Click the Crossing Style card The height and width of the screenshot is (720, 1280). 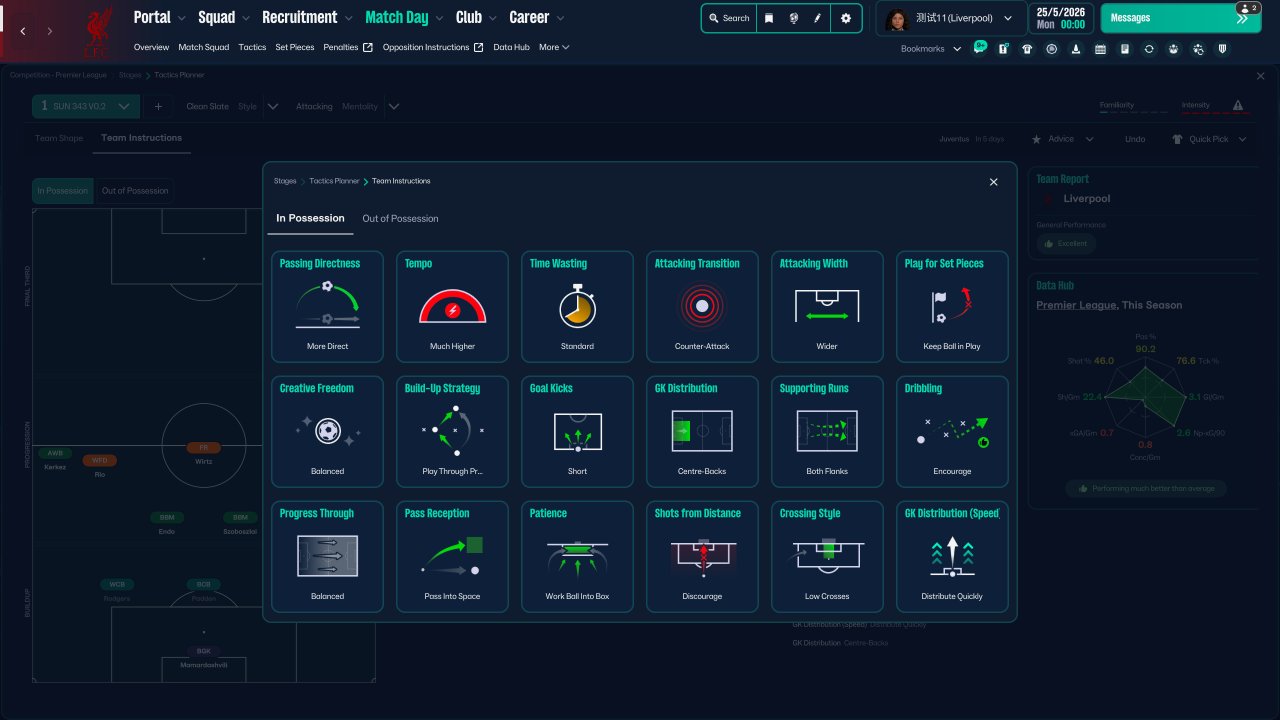[x=827, y=556]
